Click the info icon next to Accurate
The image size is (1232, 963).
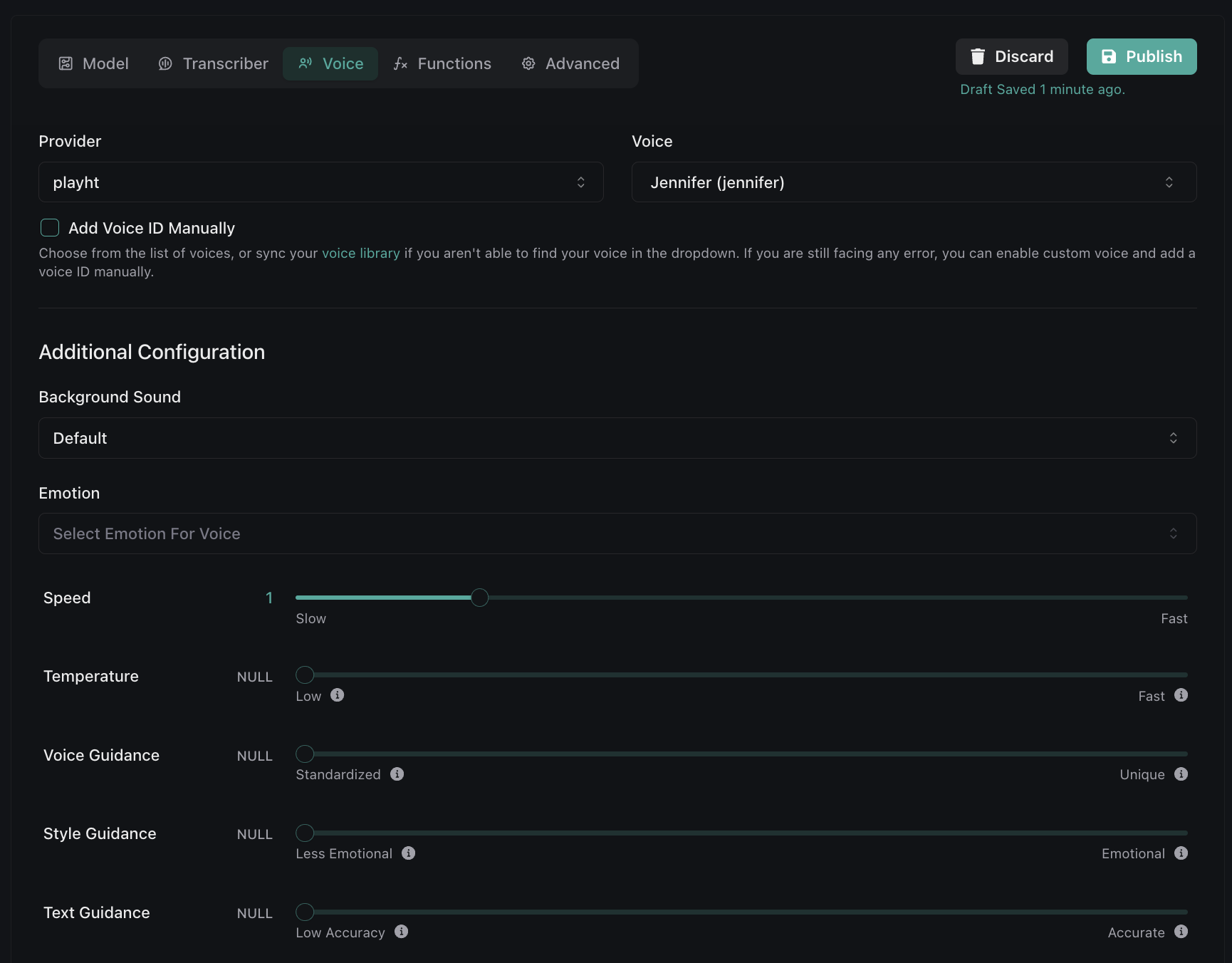click(x=1181, y=932)
